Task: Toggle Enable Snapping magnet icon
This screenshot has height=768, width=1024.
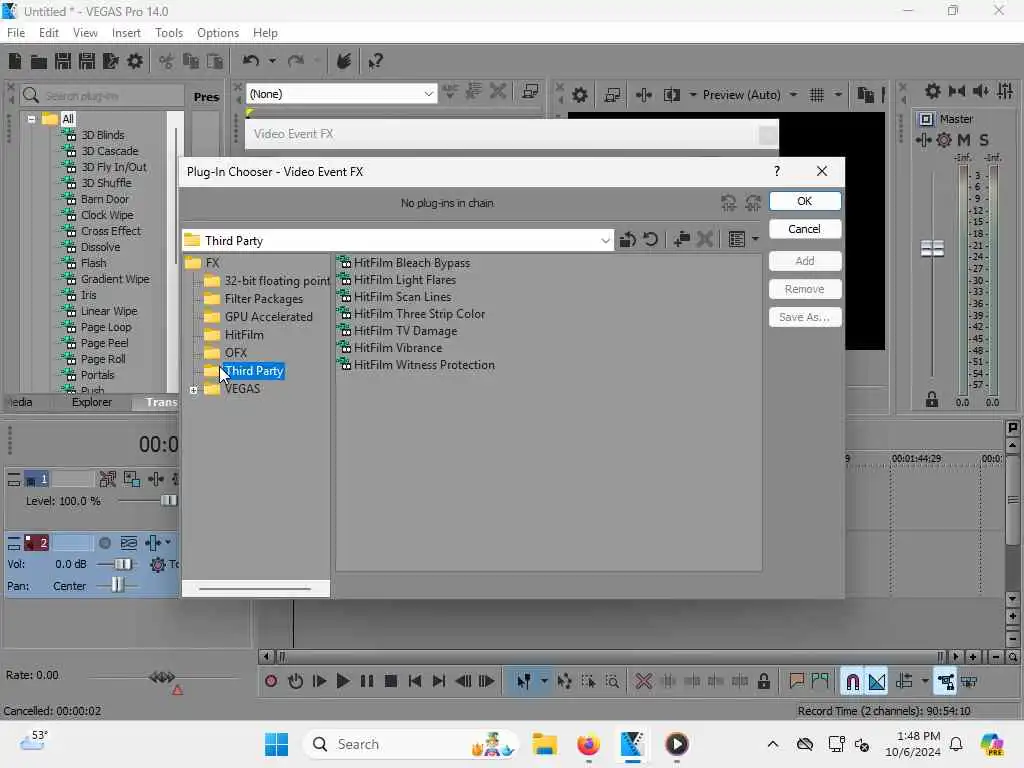Action: coord(852,682)
